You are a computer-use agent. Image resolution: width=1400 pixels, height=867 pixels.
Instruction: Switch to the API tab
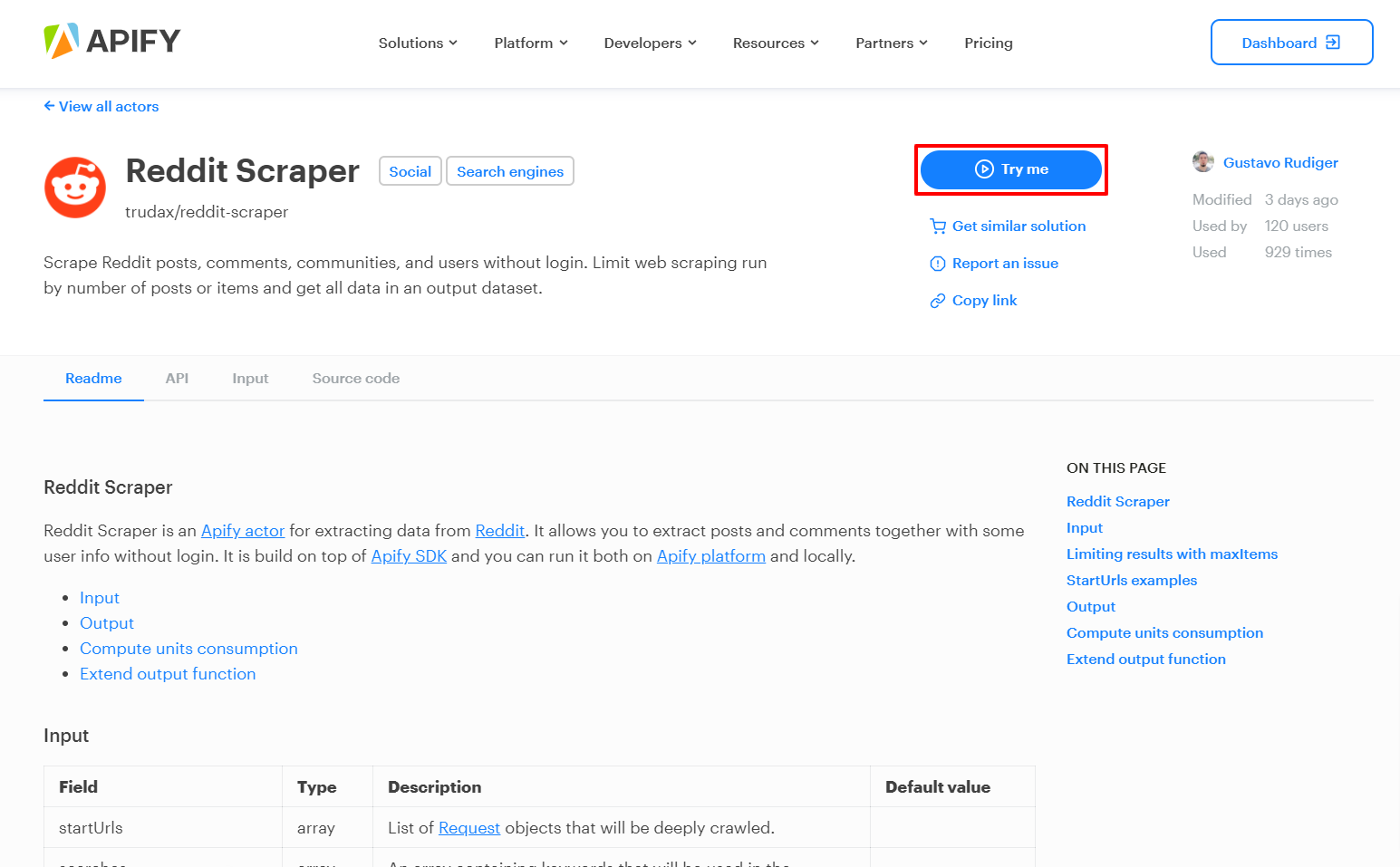[x=177, y=379]
